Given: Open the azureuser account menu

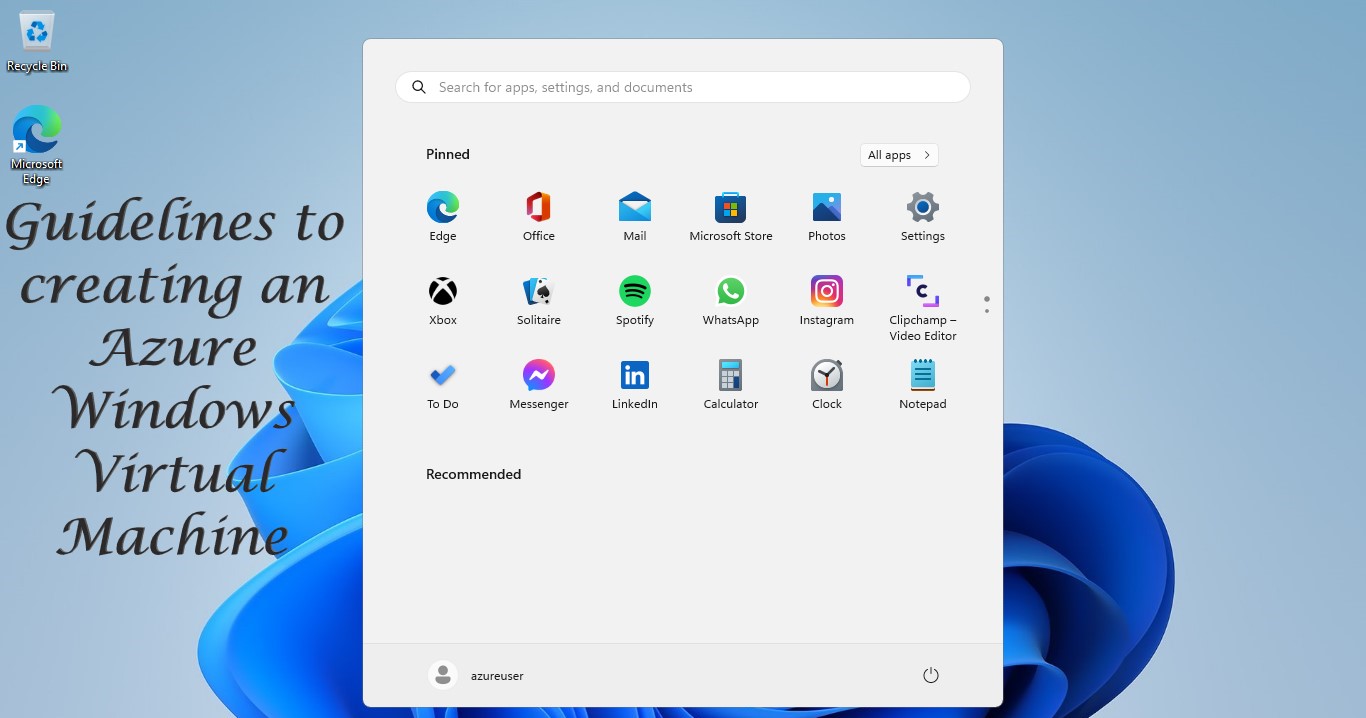Looking at the screenshot, I should (x=476, y=675).
